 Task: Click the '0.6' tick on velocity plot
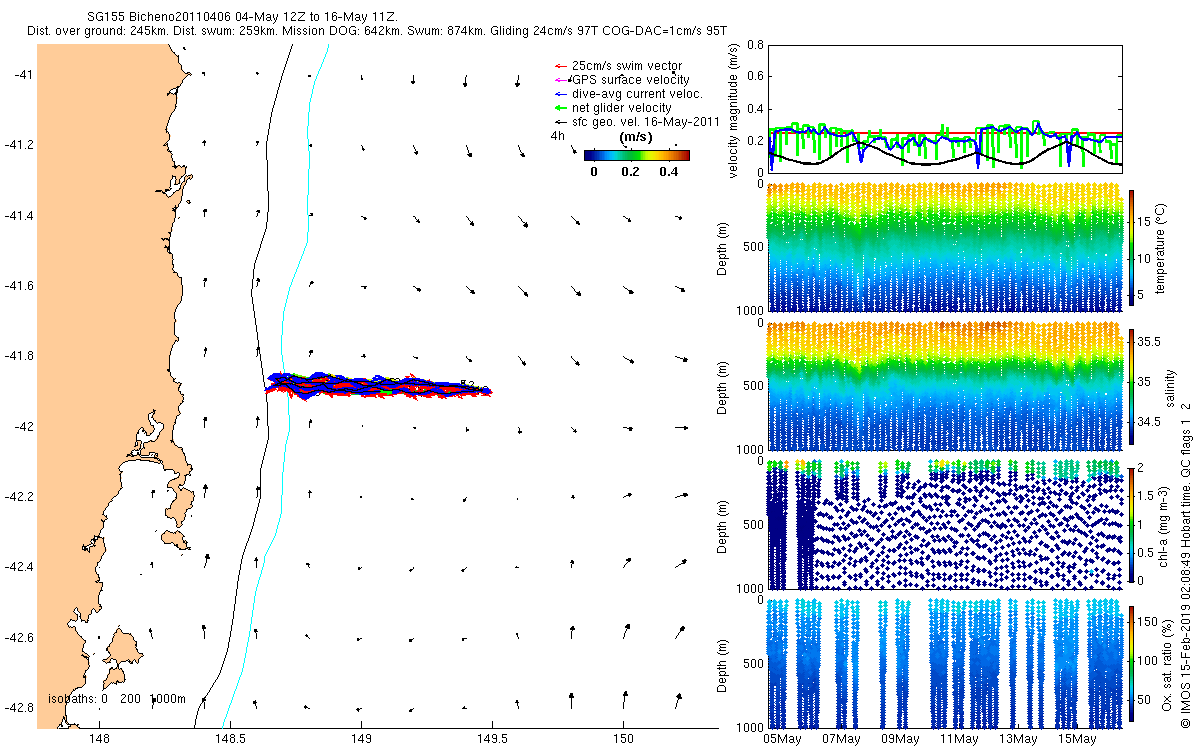point(754,76)
